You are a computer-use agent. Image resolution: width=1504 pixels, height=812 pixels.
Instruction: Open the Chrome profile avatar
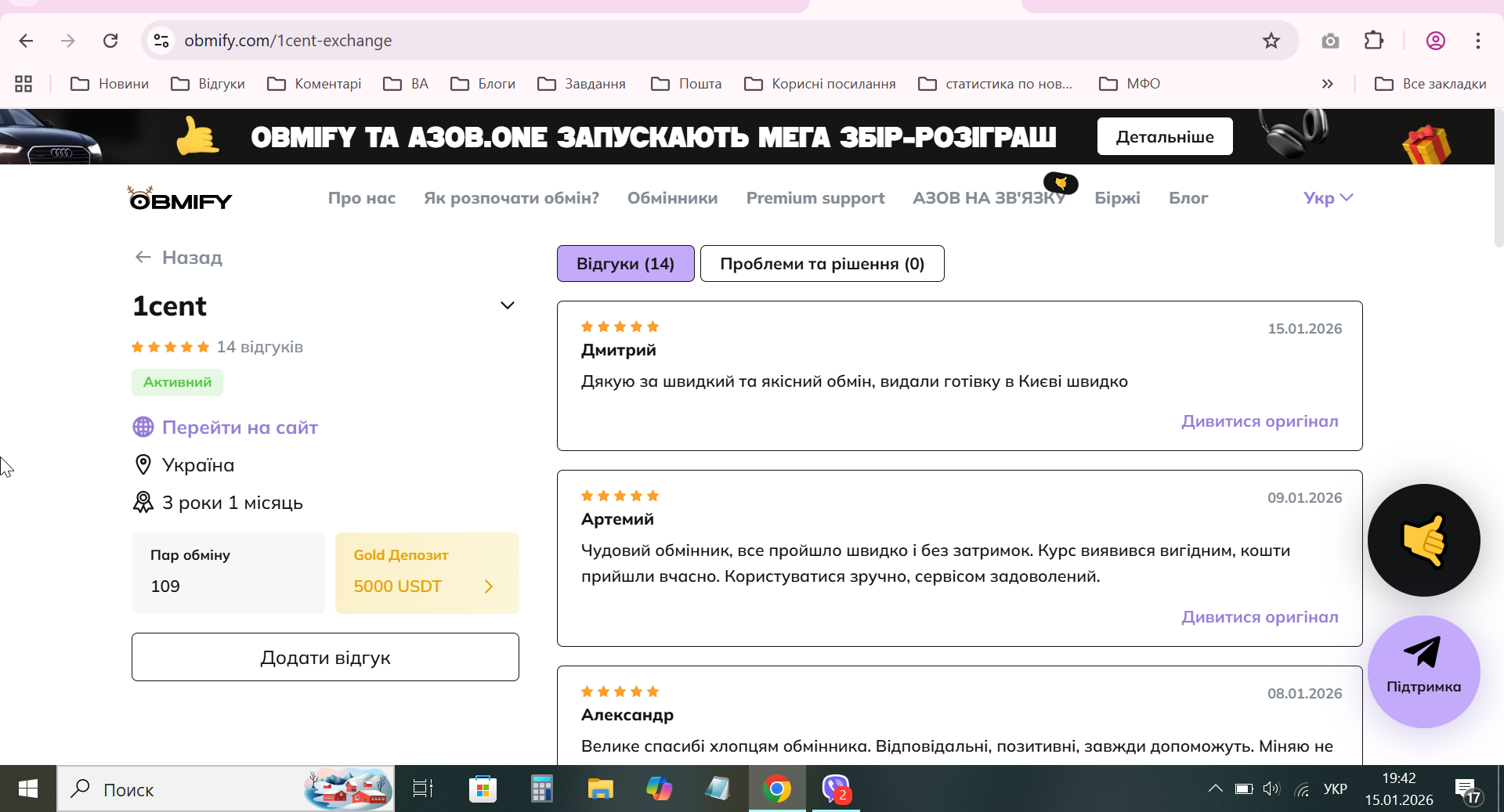1436,41
